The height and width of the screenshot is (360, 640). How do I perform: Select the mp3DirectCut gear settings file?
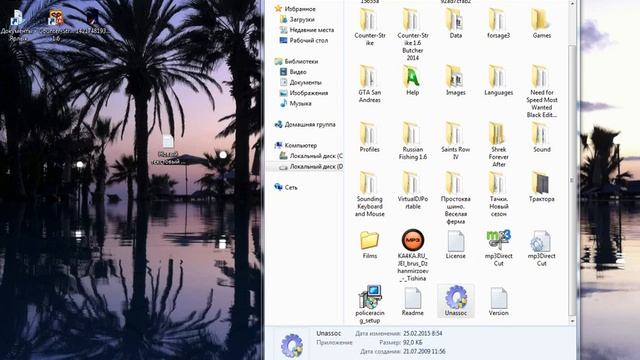click(542, 248)
